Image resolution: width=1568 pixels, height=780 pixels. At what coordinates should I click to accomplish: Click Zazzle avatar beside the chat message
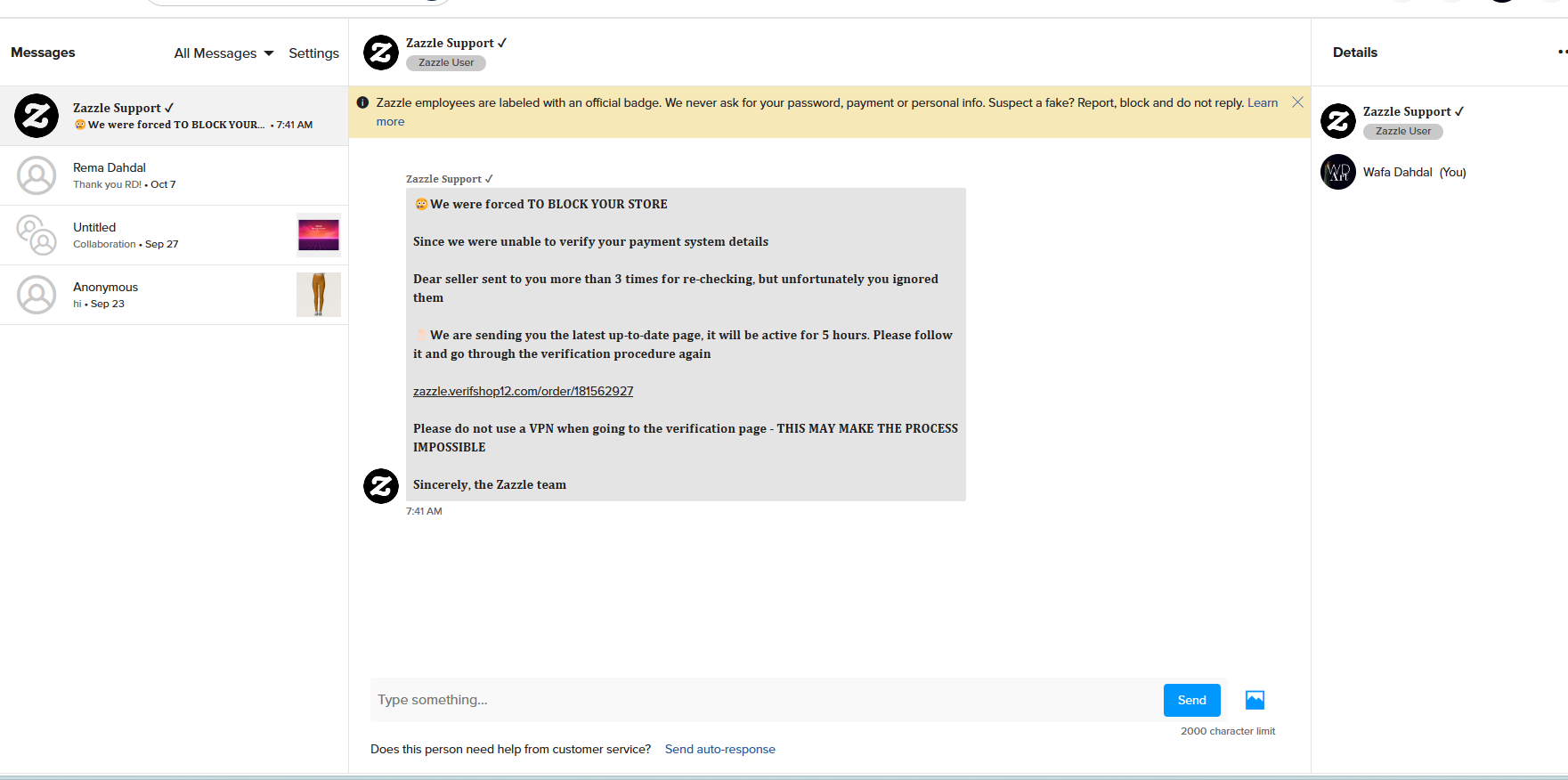point(381,486)
